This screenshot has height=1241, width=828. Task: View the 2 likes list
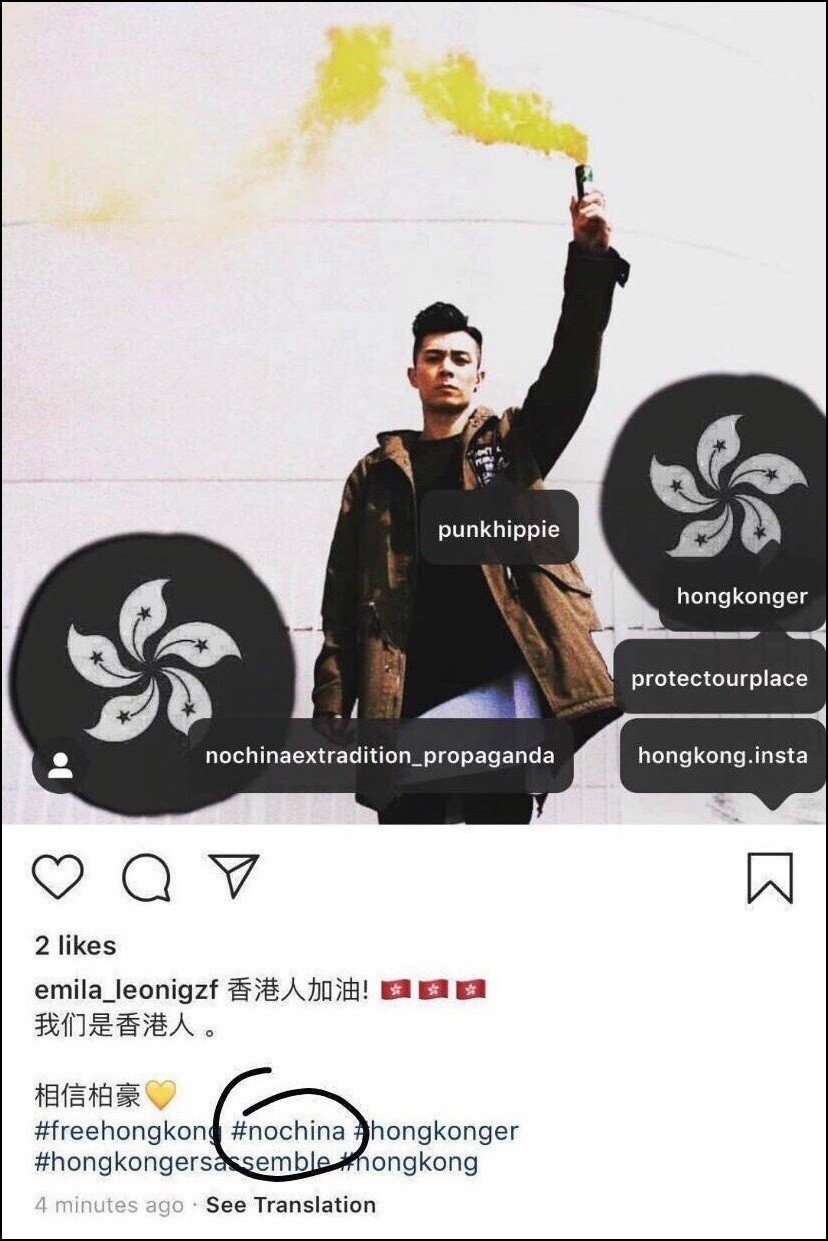(75, 946)
